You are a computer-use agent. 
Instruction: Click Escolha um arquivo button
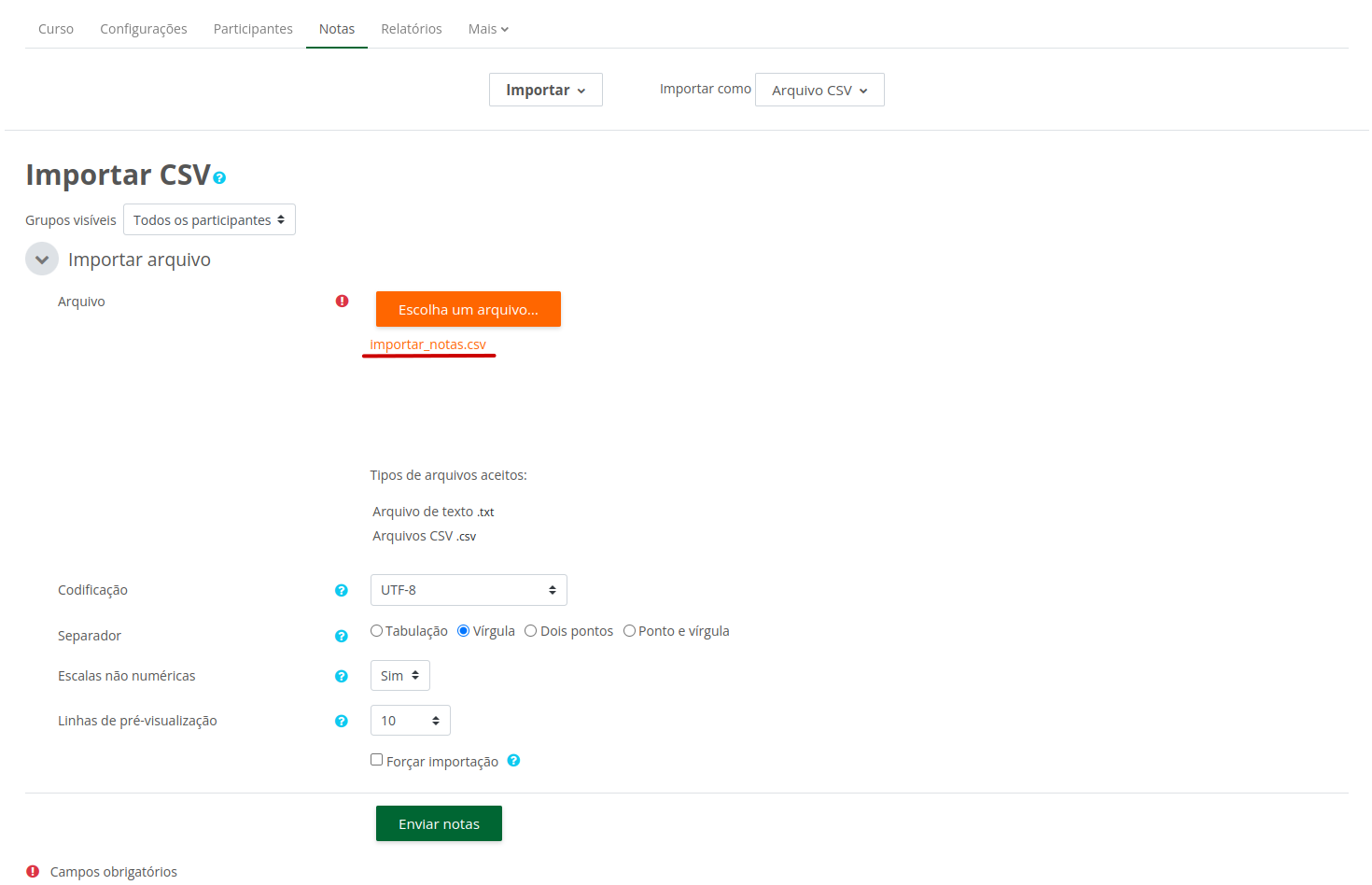pyautogui.click(x=469, y=310)
